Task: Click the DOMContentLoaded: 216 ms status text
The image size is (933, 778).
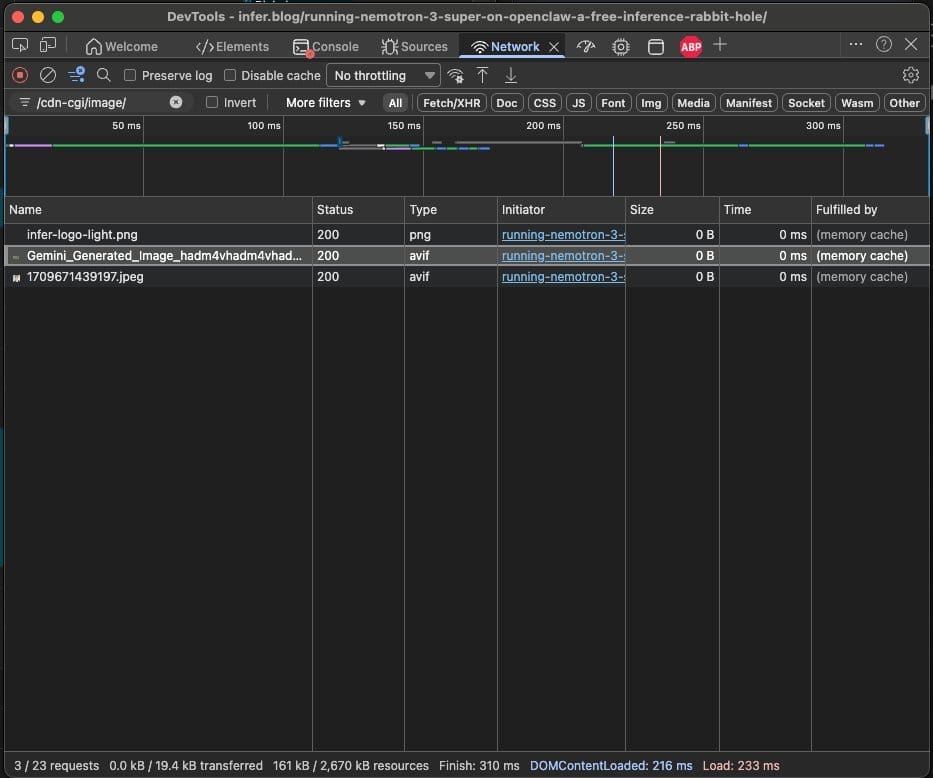Action: (611, 766)
